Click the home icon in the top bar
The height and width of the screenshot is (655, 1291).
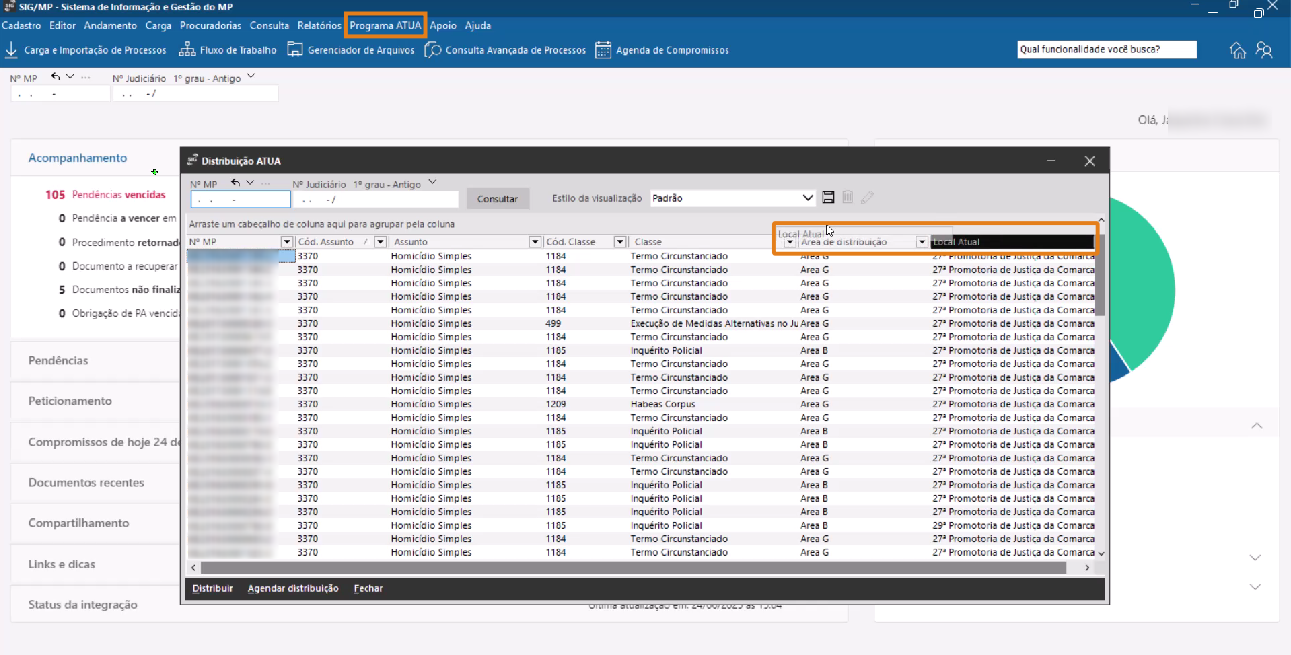click(x=1238, y=50)
